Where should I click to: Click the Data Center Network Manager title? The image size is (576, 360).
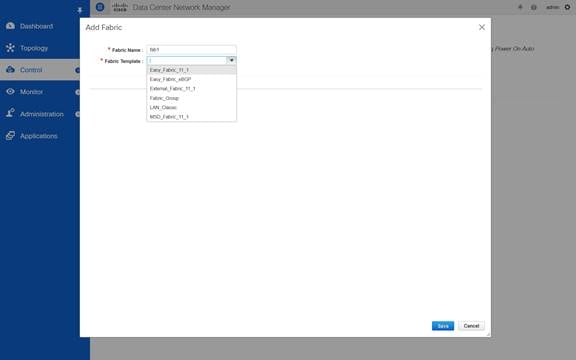pos(181,7)
